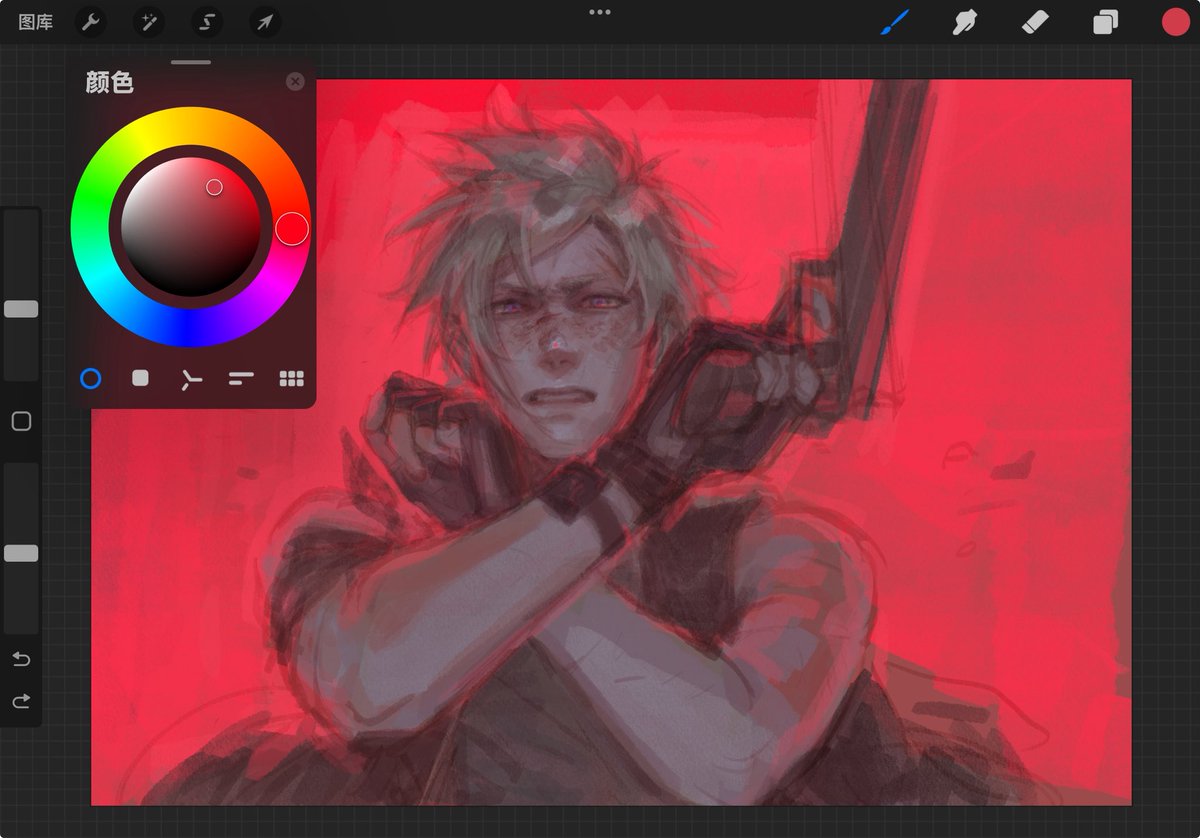Tap the square modify button on sidebar
Viewport: 1200px width, 838px height.
tap(21, 421)
